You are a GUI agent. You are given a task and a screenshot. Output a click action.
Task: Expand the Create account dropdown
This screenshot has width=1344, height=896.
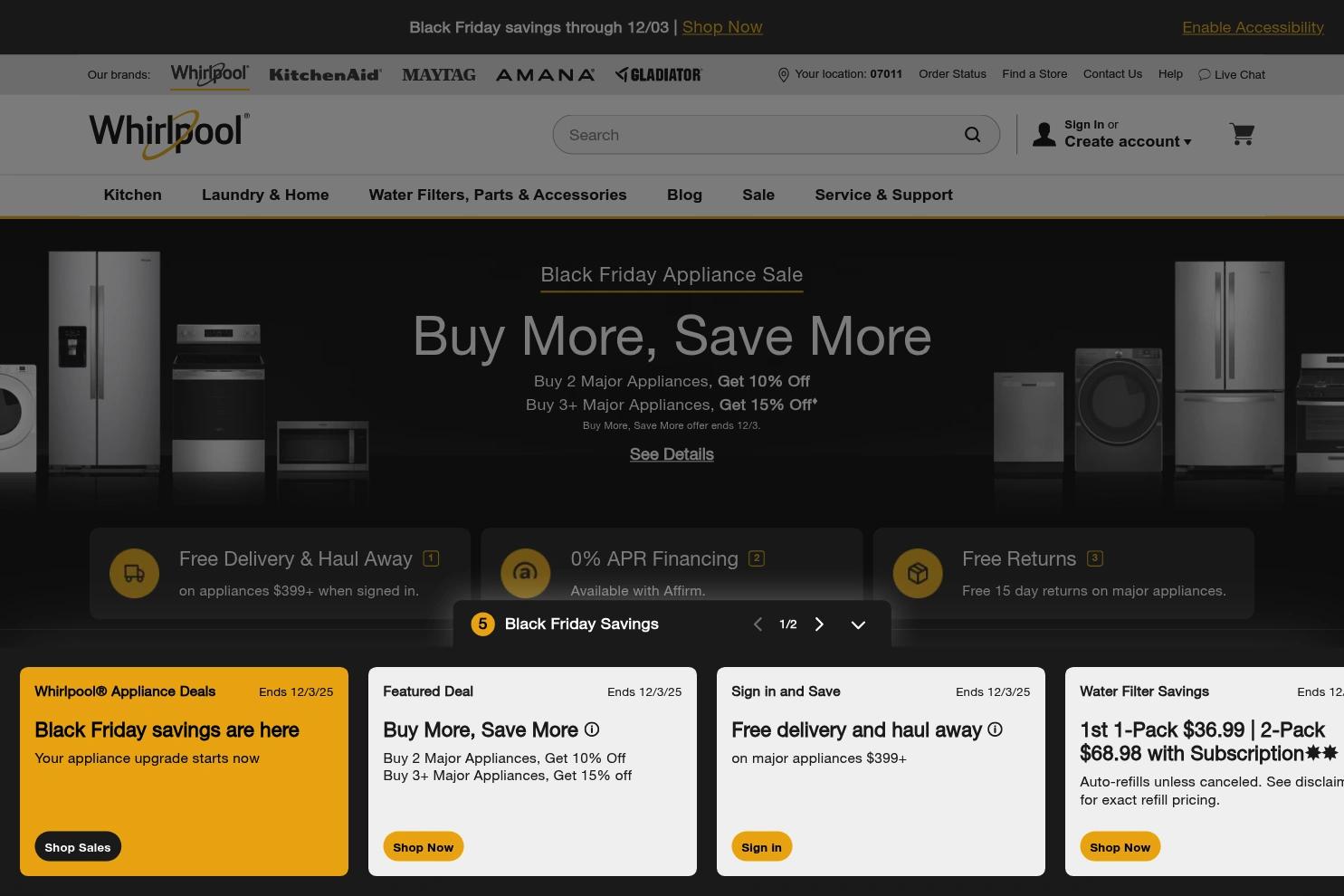click(x=1128, y=141)
